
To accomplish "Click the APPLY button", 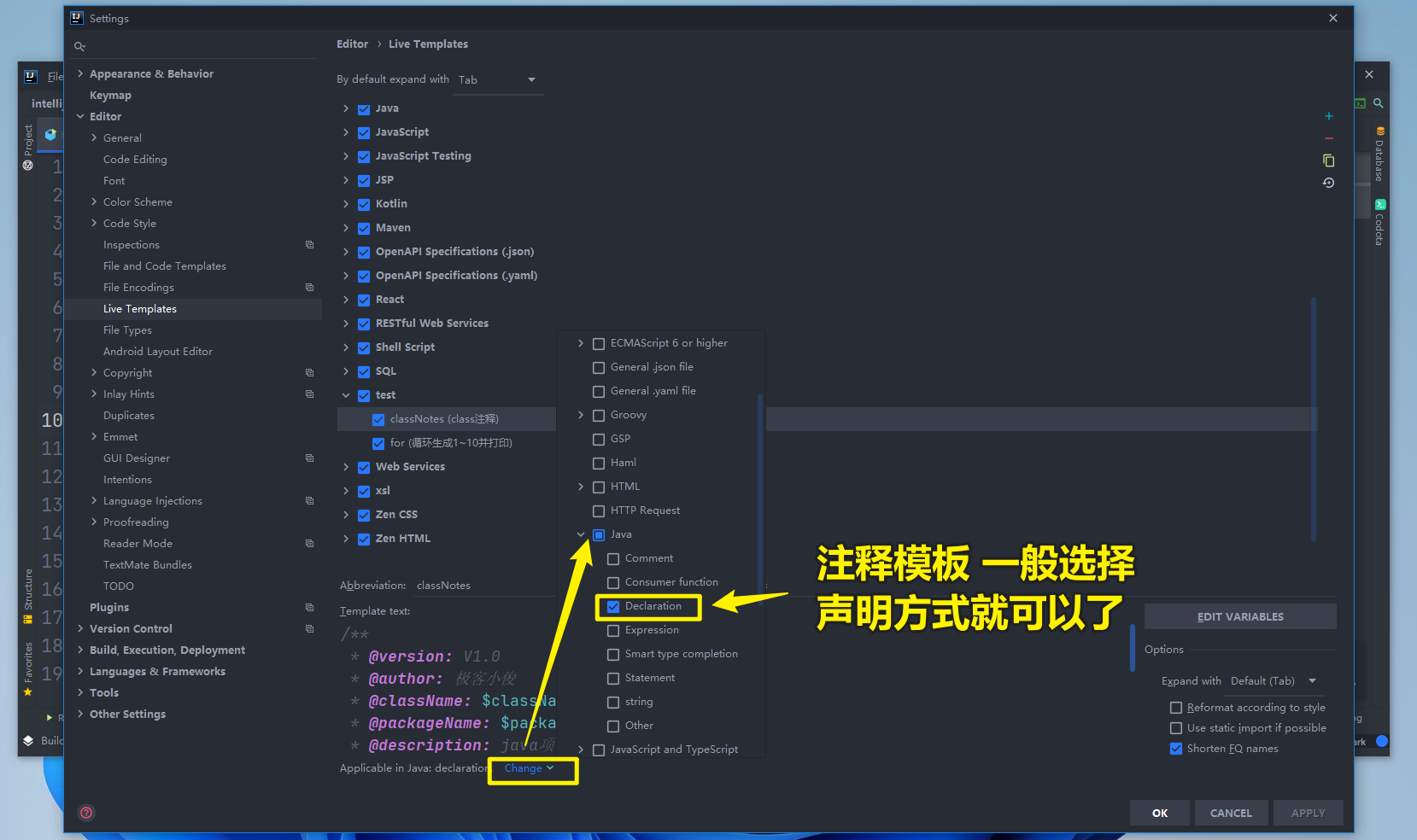I will [x=1308, y=813].
